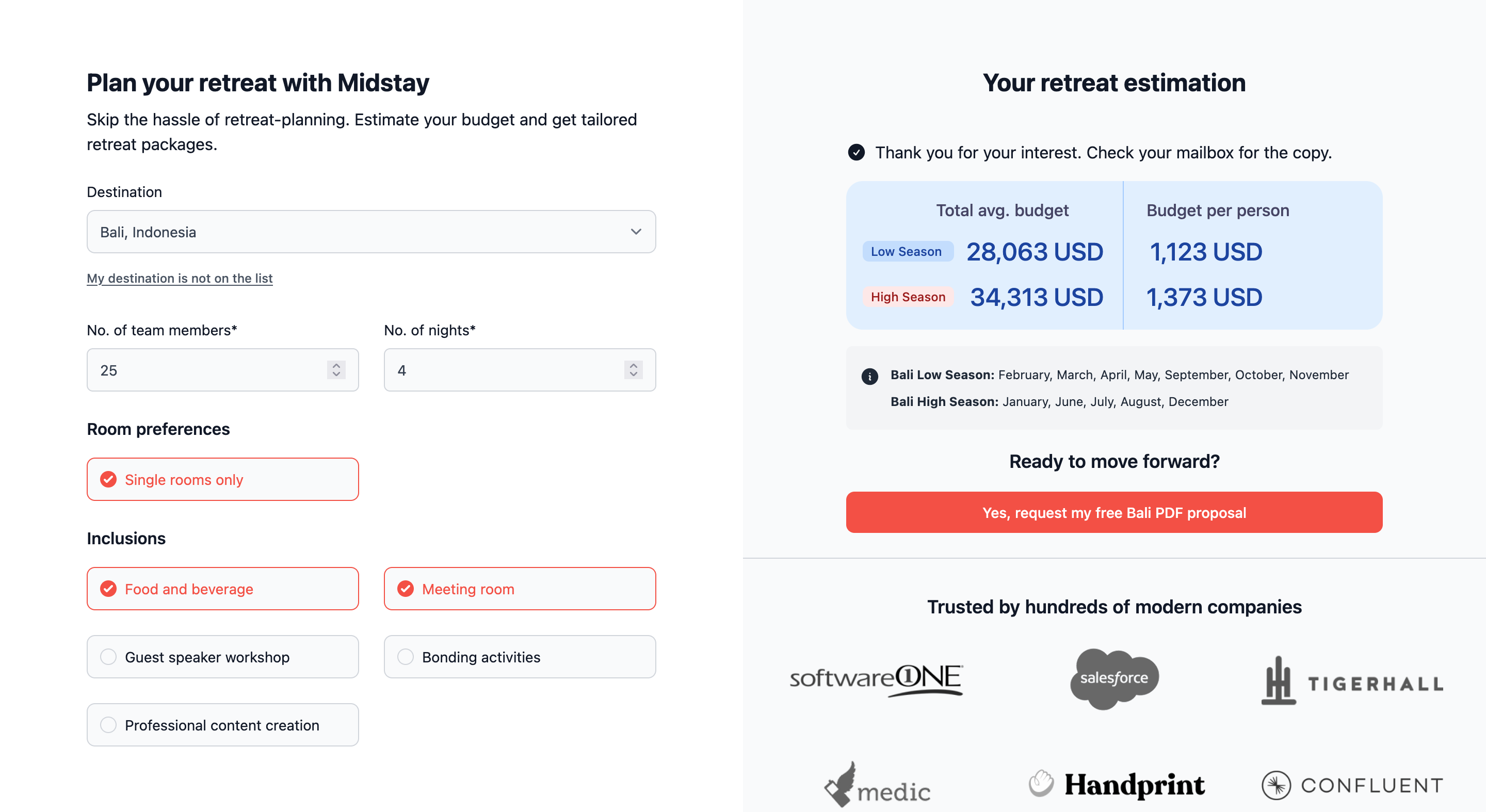The height and width of the screenshot is (812, 1486).
Task: Click the medic logo
Action: pos(877,785)
